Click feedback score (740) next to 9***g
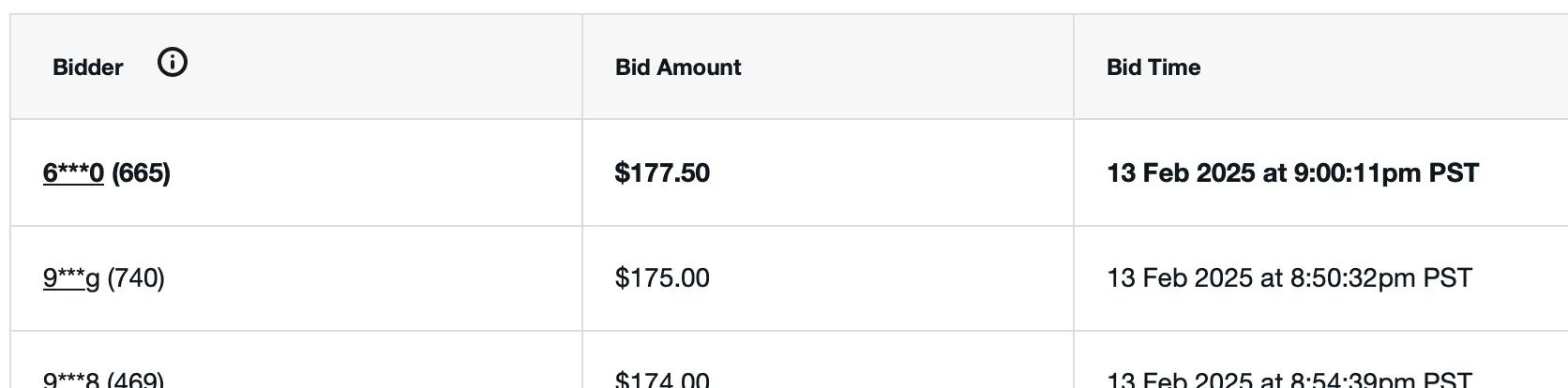 (137, 278)
